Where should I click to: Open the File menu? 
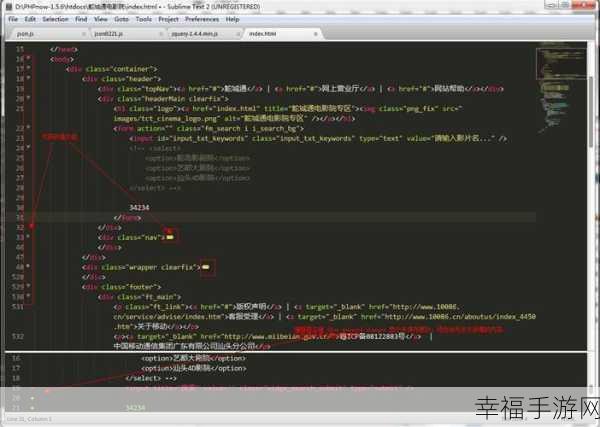click(x=13, y=19)
